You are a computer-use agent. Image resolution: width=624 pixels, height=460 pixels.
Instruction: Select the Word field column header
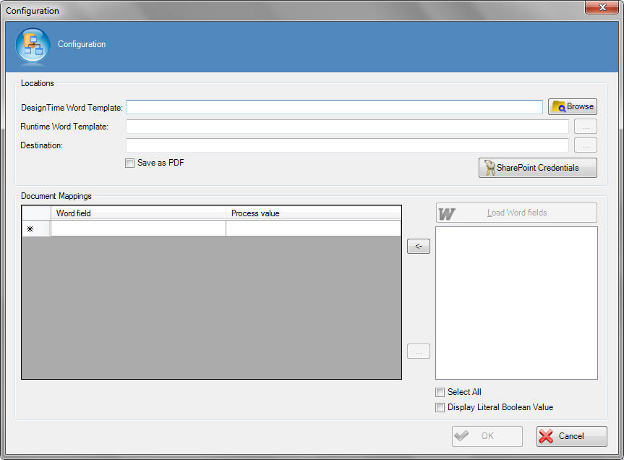tap(138, 213)
